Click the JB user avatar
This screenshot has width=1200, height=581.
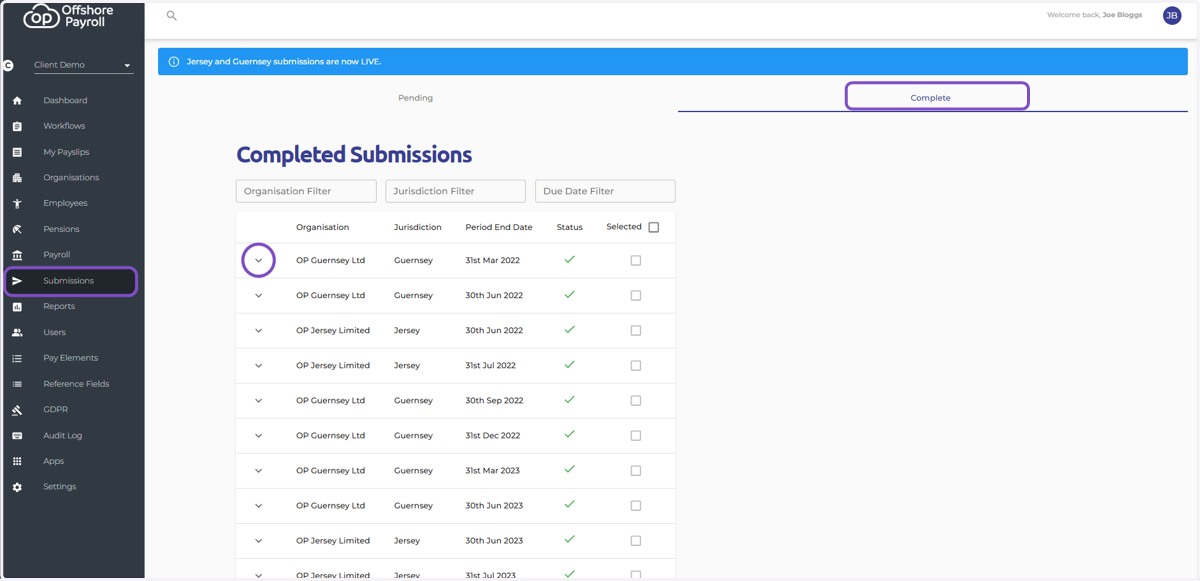[x=1172, y=15]
